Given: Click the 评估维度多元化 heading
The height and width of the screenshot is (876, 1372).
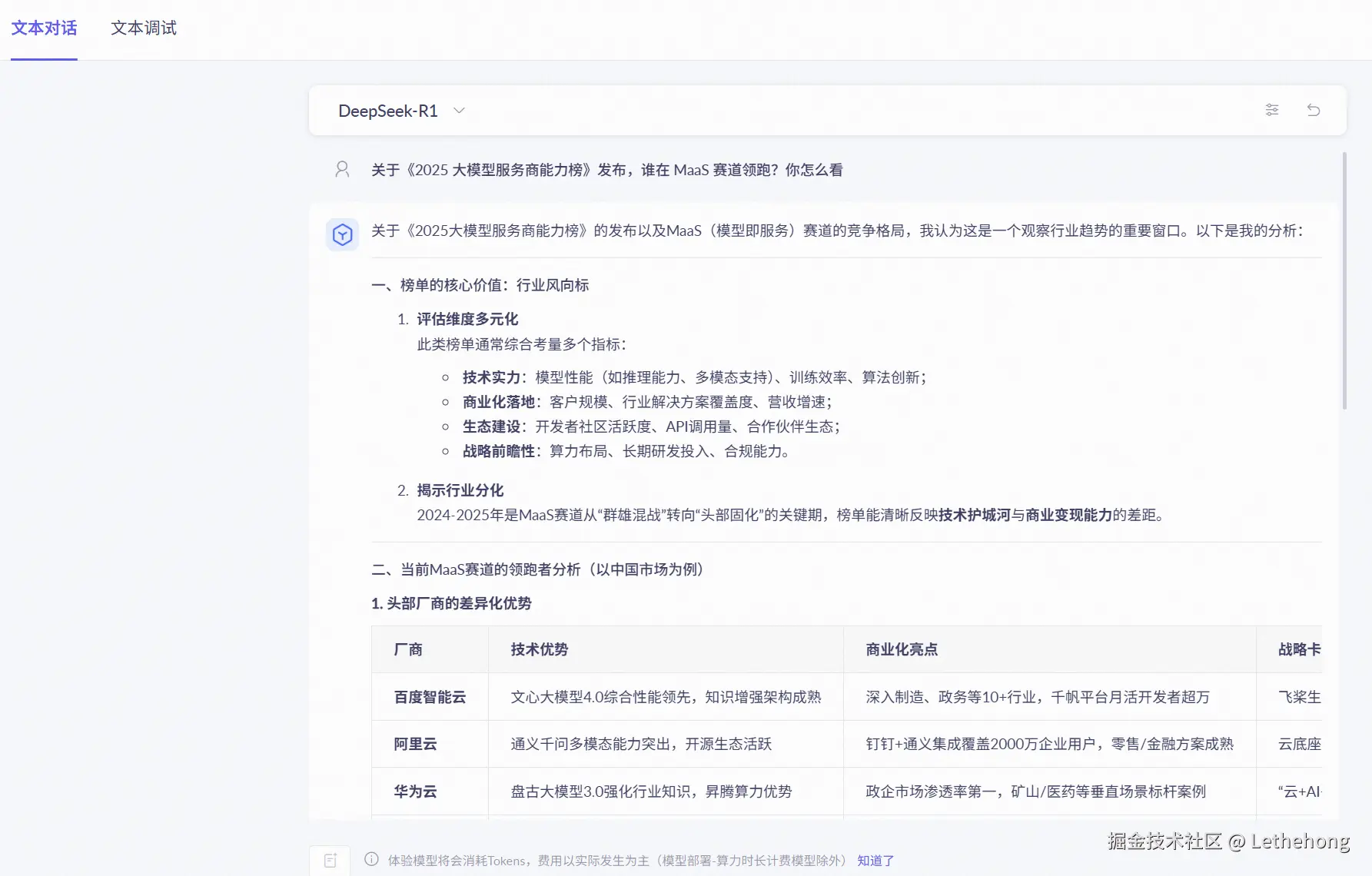Looking at the screenshot, I should 467,319.
